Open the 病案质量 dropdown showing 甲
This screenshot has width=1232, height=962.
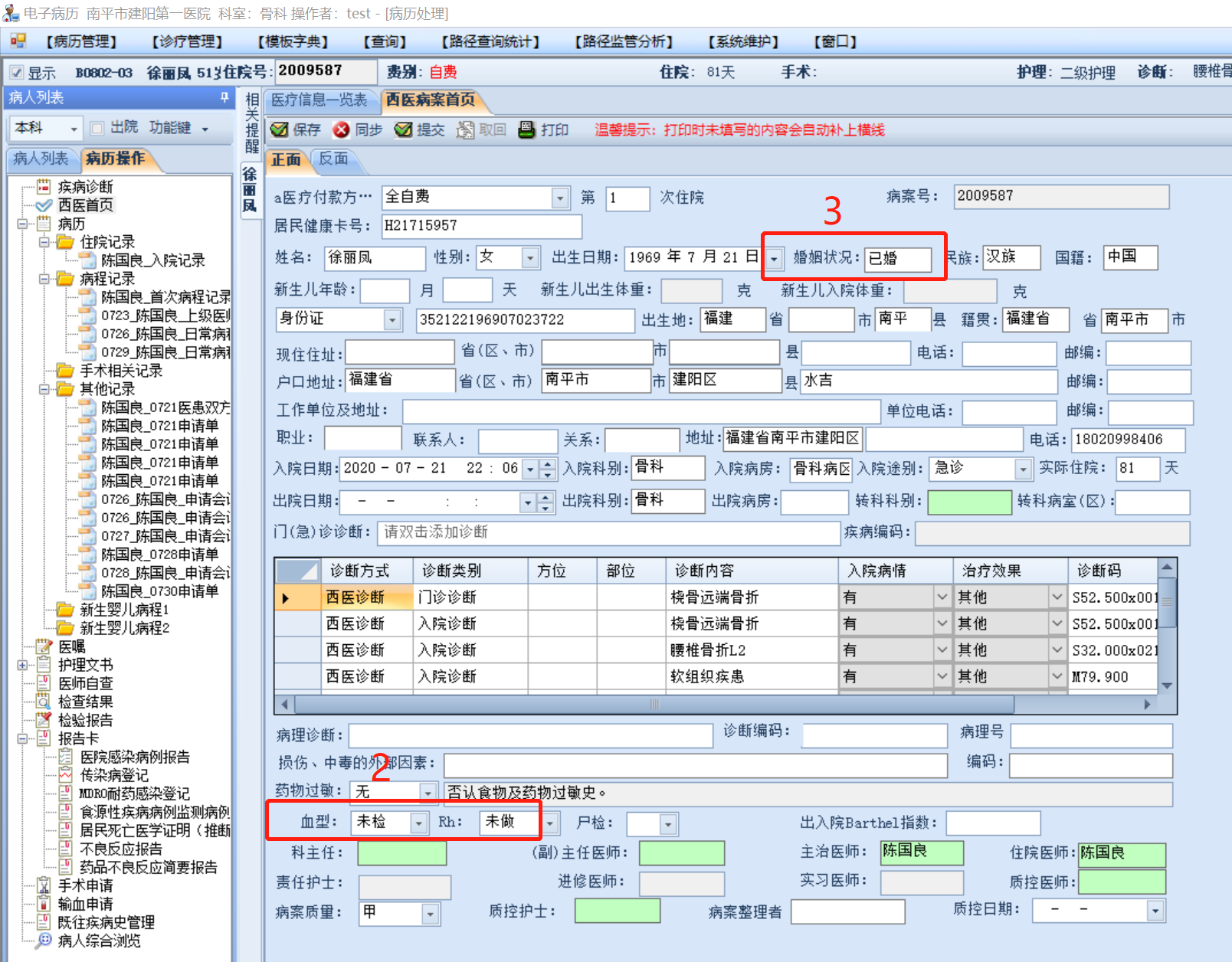pyautogui.click(x=431, y=913)
